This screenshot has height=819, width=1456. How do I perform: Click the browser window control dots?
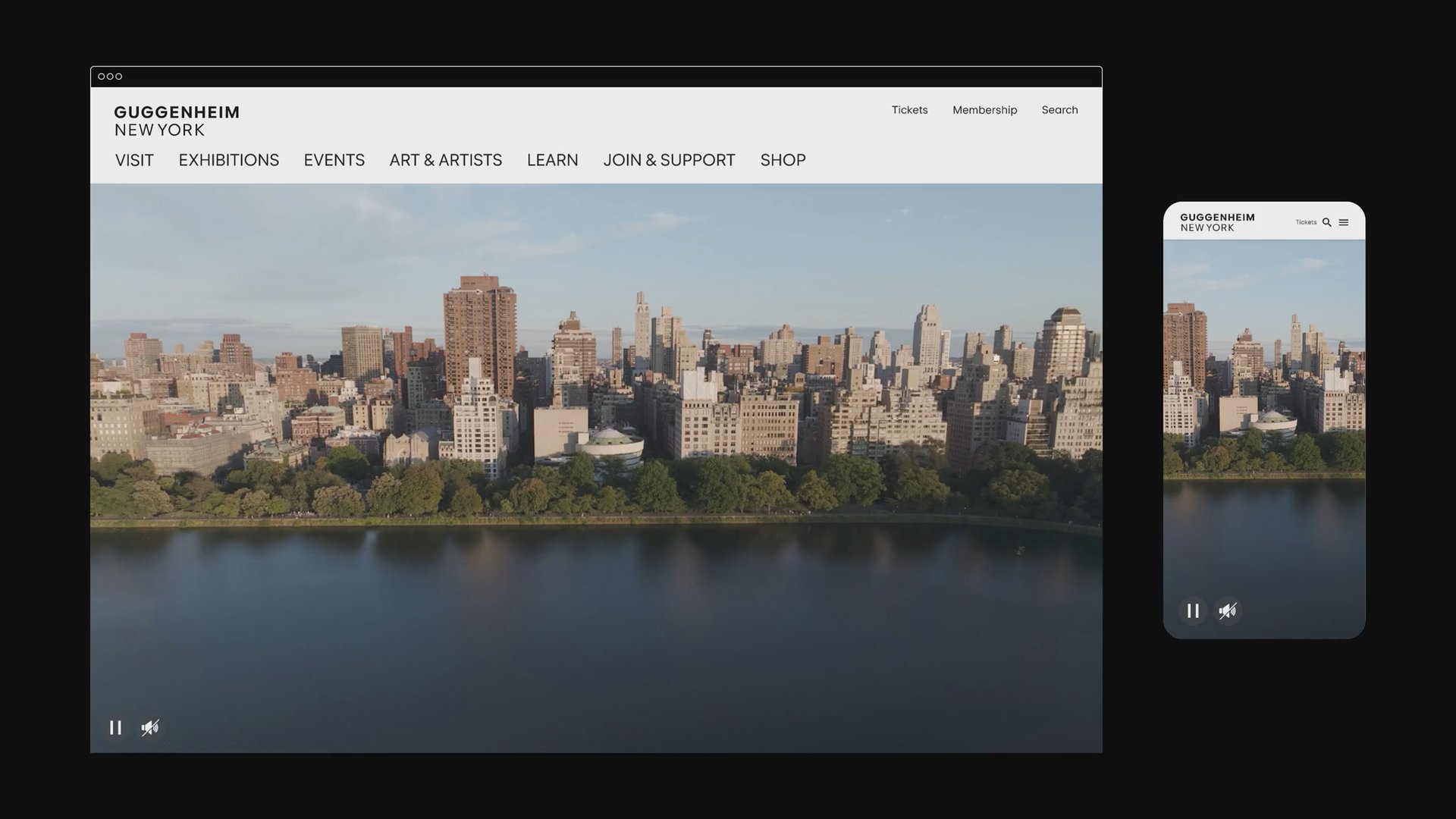click(110, 77)
